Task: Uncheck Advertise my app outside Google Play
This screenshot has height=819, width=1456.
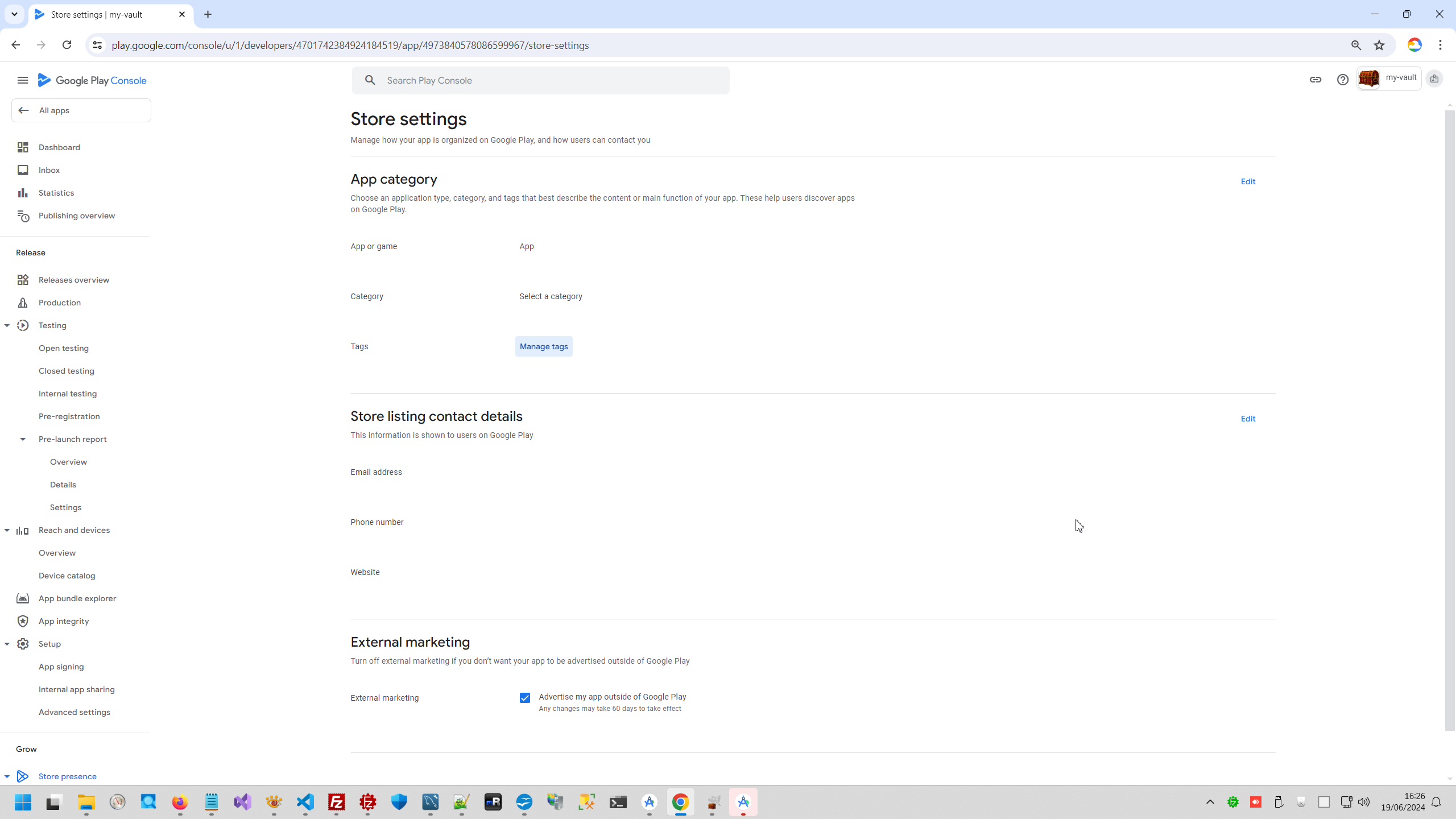Action: click(x=524, y=698)
